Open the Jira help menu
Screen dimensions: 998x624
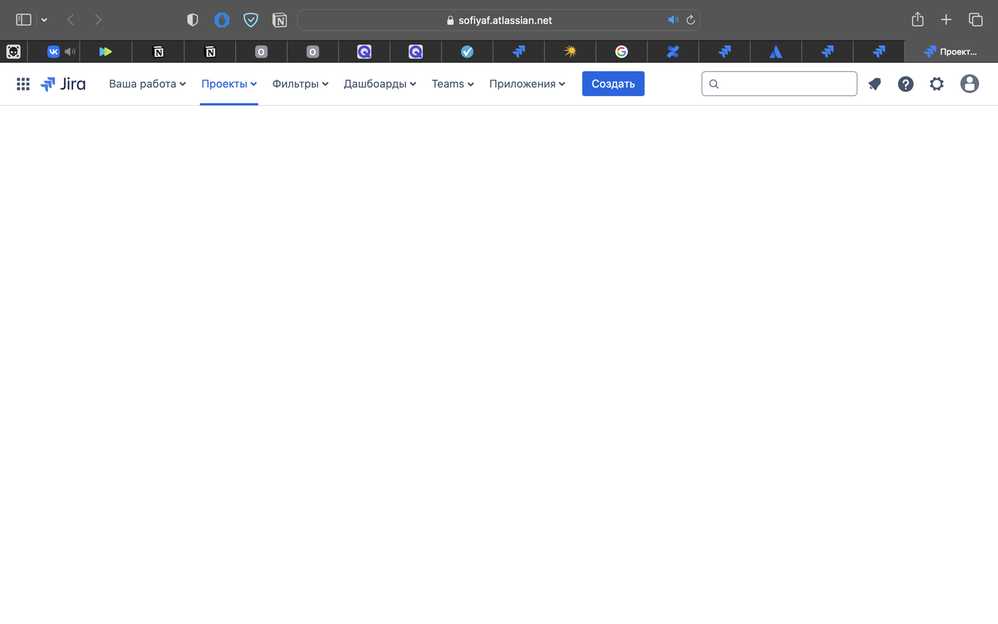905,84
